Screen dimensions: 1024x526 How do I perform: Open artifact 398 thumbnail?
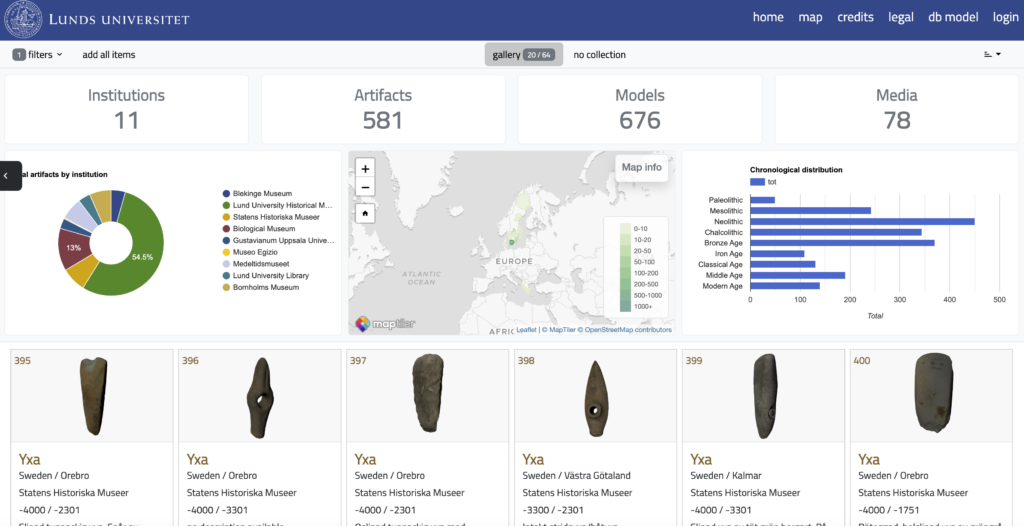coord(596,396)
